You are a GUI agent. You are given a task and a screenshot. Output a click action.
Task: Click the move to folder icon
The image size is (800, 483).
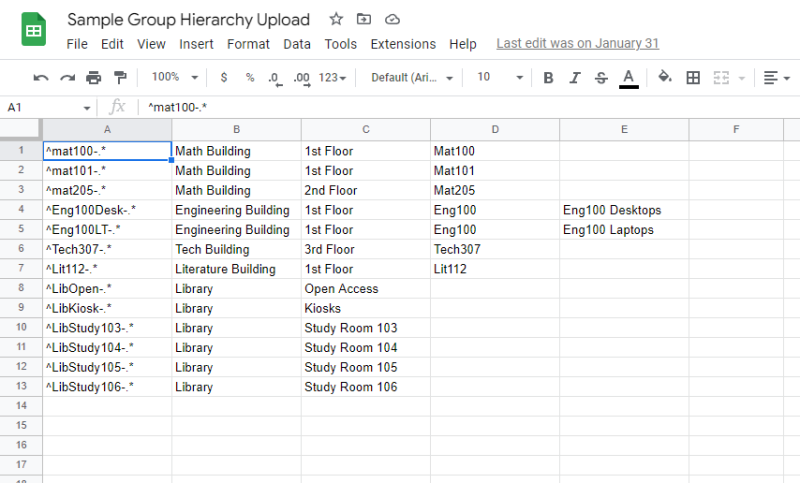[364, 19]
